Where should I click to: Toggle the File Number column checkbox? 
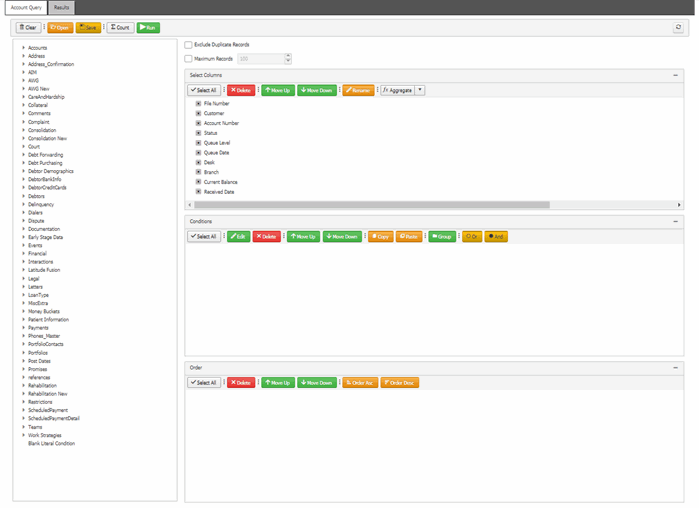(x=198, y=103)
